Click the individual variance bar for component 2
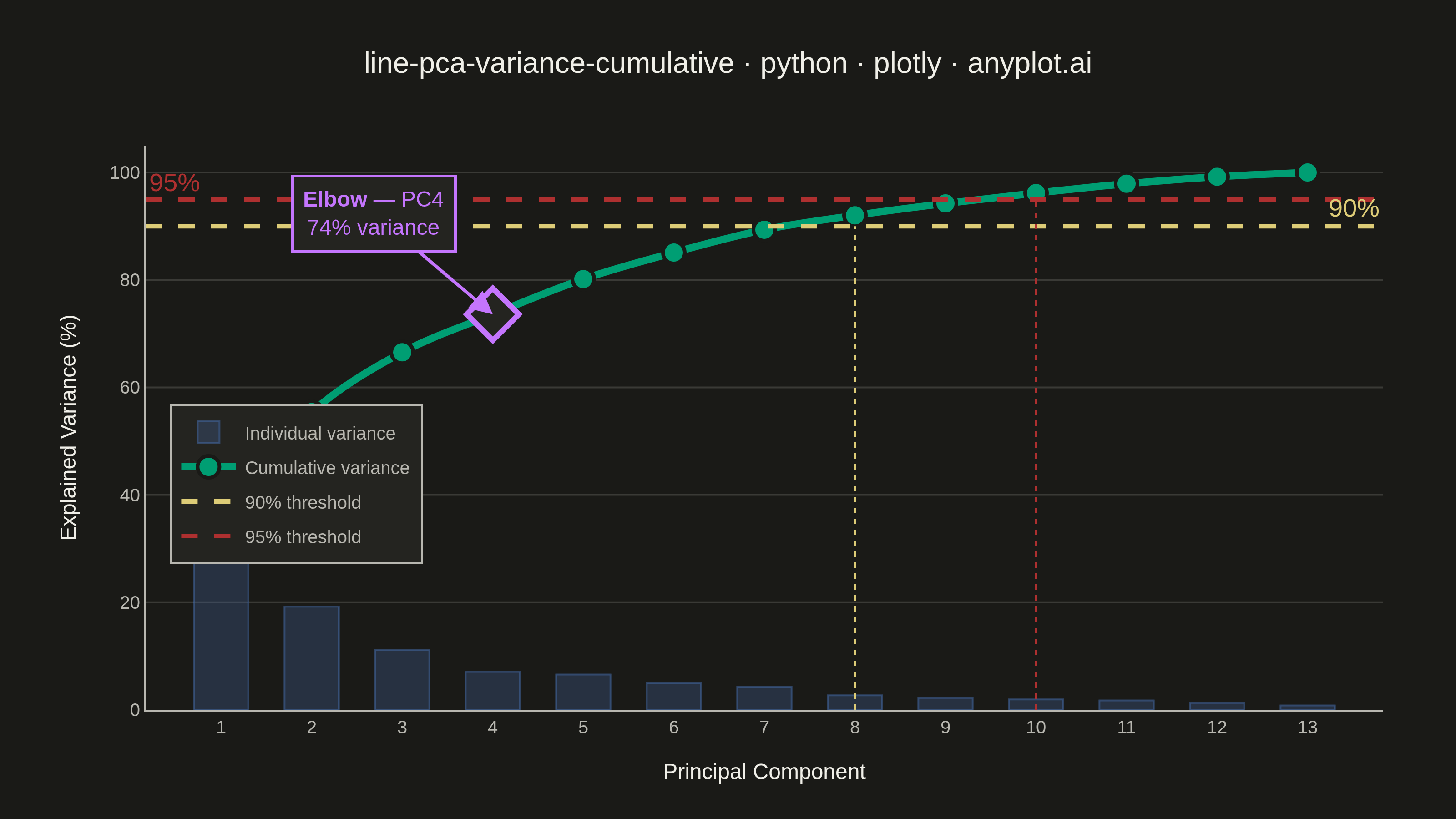 coord(311,658)
